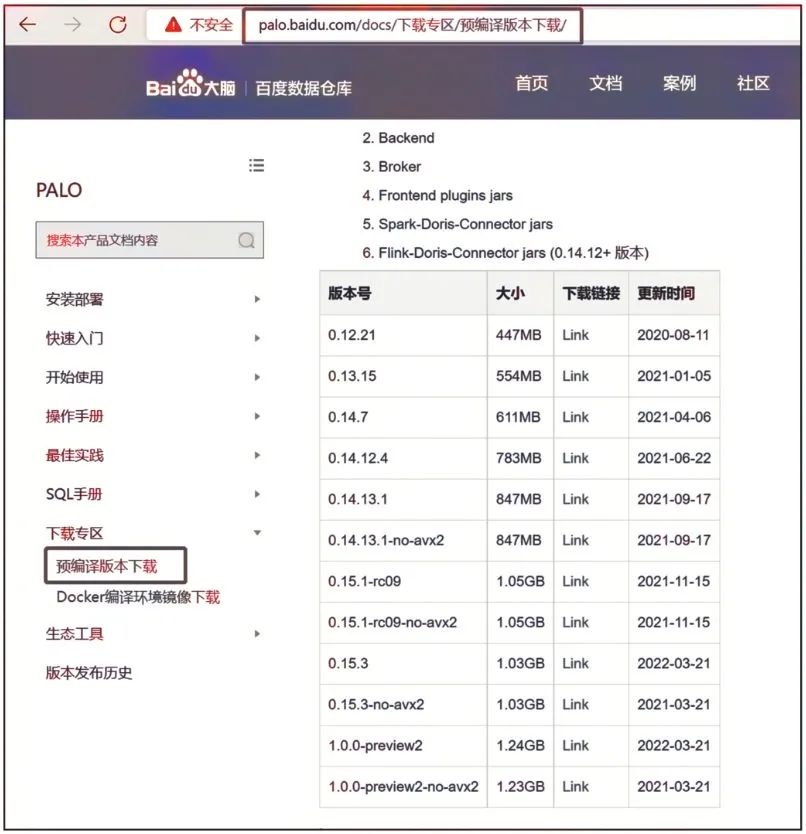Select 下载专区 in sidebar

pyautogui.click(x=74, y=533)
